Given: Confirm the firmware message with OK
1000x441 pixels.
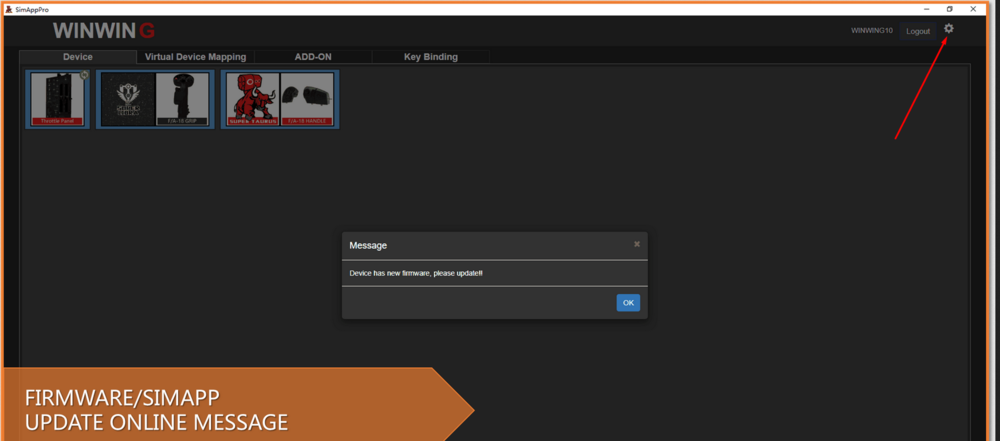Looking at the screenshot, I should [628, 303].
